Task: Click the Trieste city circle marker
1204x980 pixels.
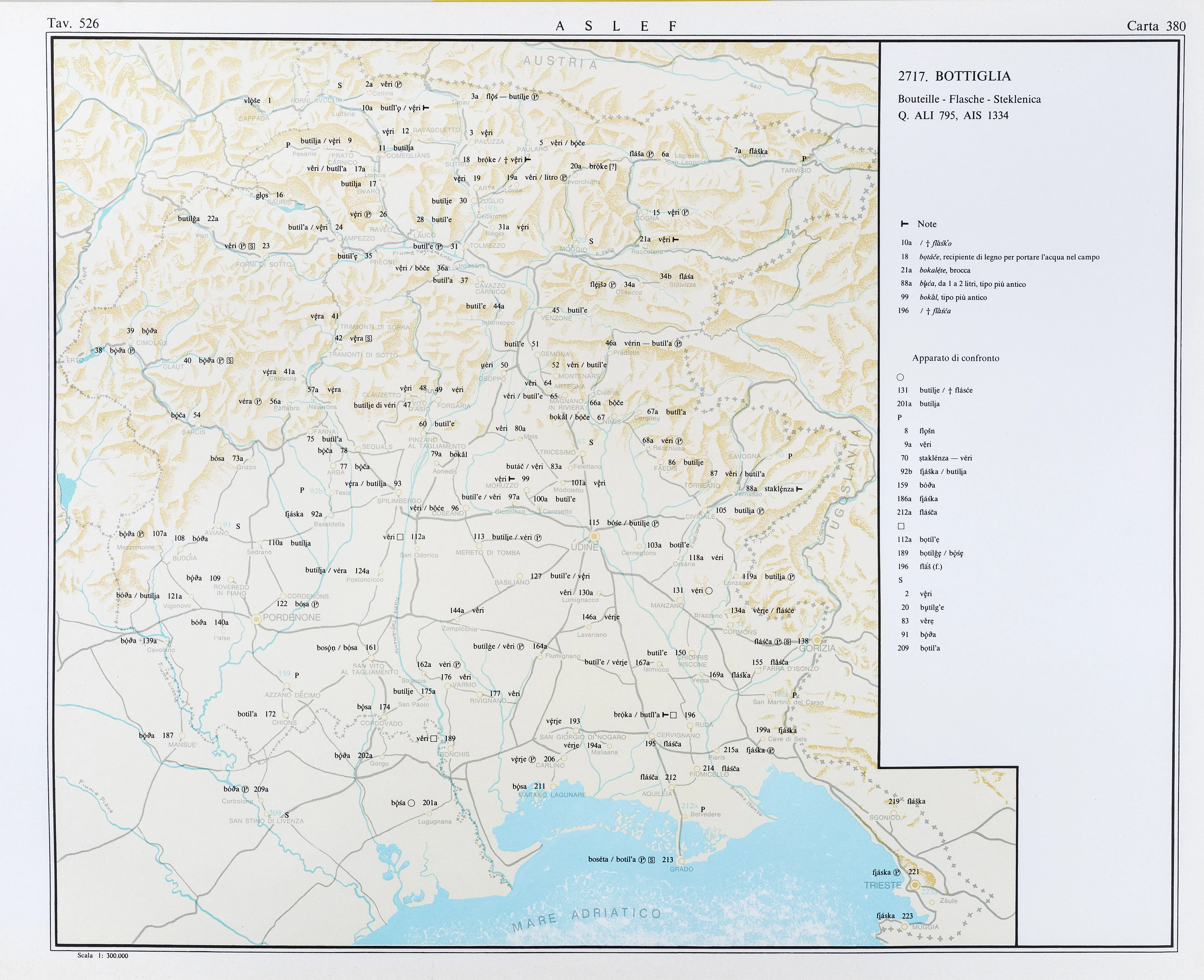Action: (915, 885)
